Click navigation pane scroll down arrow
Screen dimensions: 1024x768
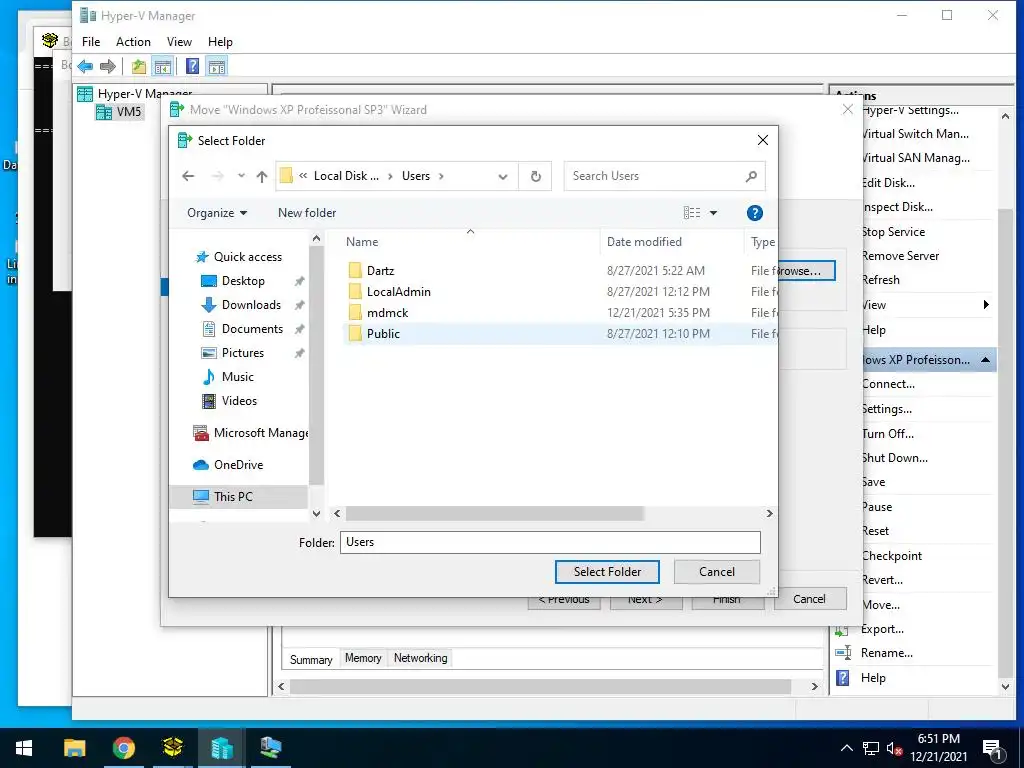click(316, 513)
